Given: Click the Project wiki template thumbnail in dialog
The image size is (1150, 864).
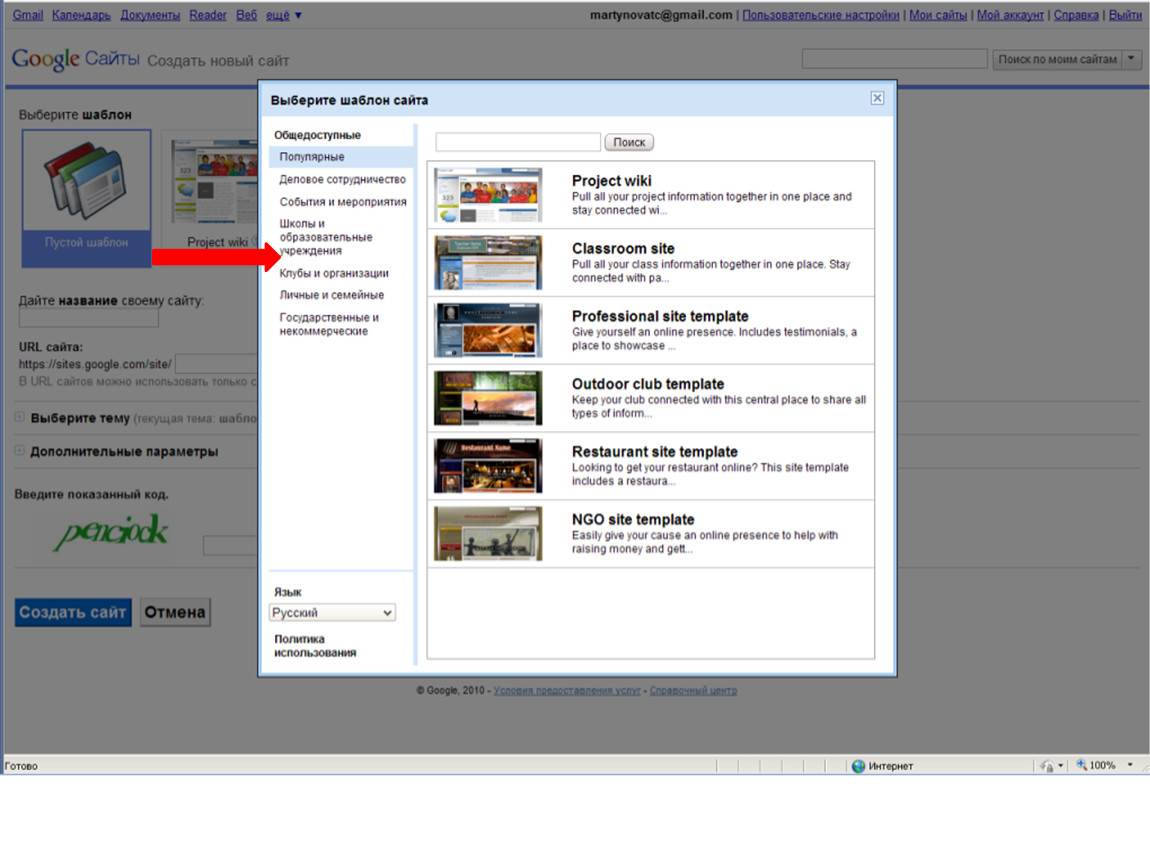Looking at the screenshot, I should click(488, 195).
